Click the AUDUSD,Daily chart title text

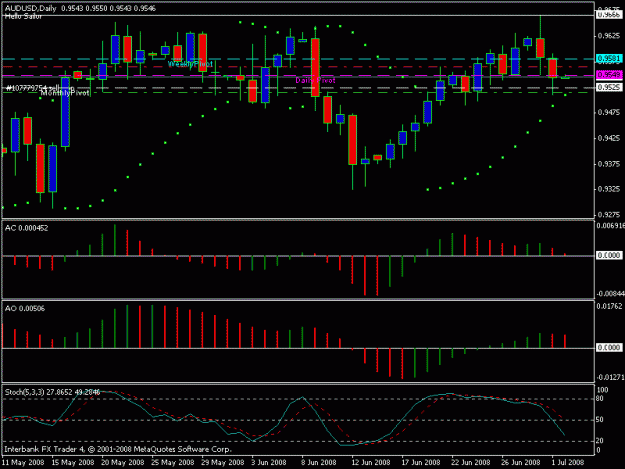click(31, 8)
